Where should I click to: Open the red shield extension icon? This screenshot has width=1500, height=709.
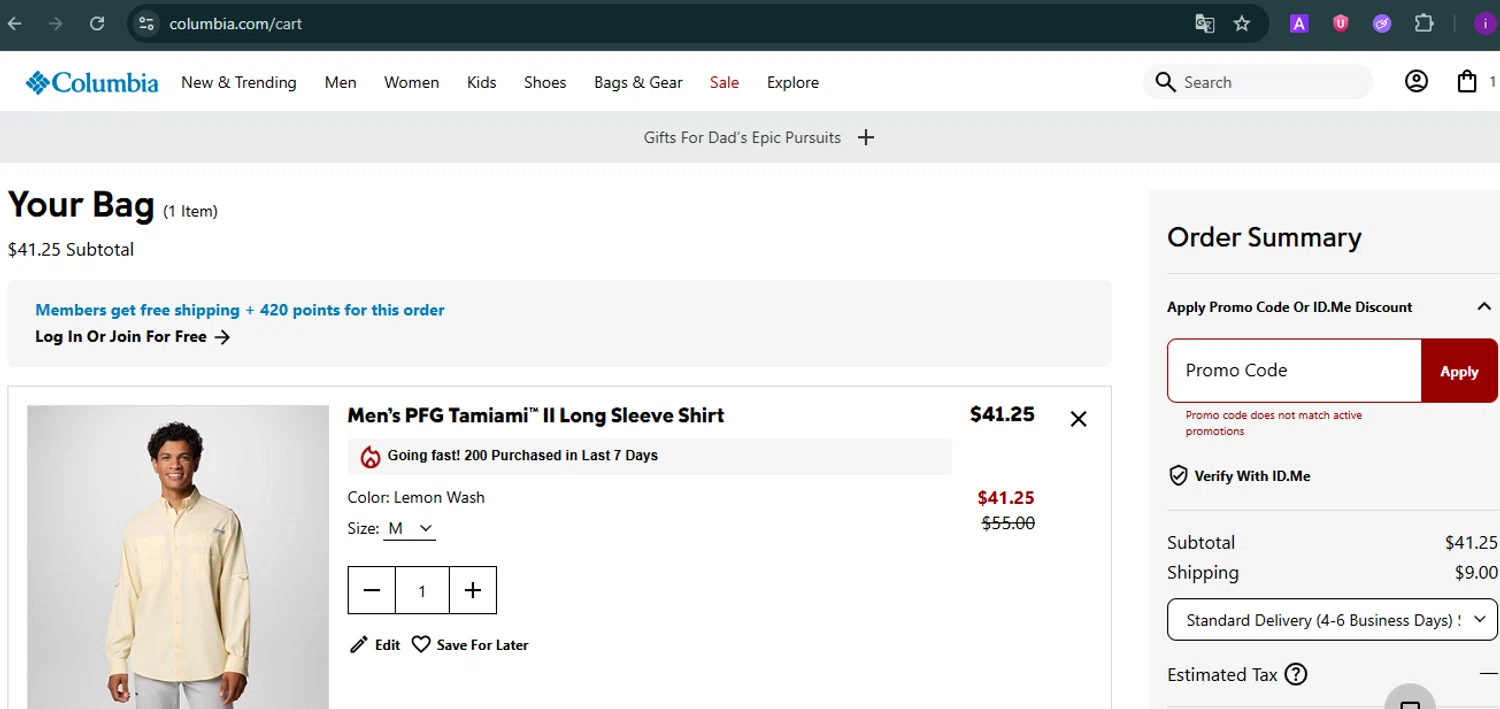(x=1341, y=24)
